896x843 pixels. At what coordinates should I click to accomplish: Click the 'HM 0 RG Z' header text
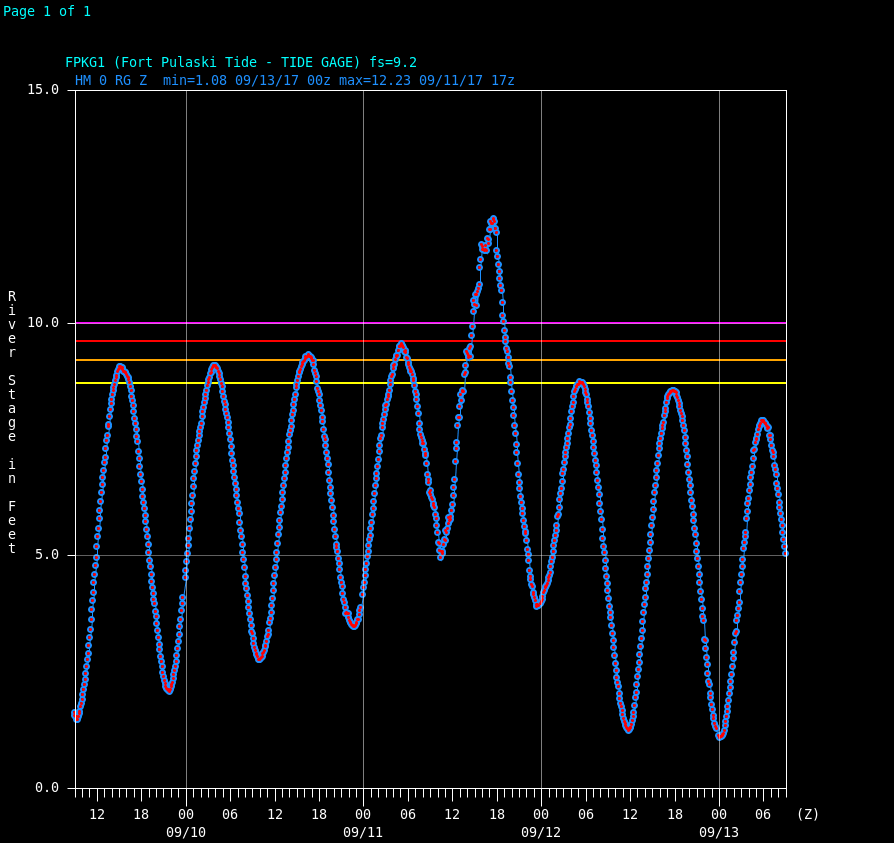tap(111, 81)
